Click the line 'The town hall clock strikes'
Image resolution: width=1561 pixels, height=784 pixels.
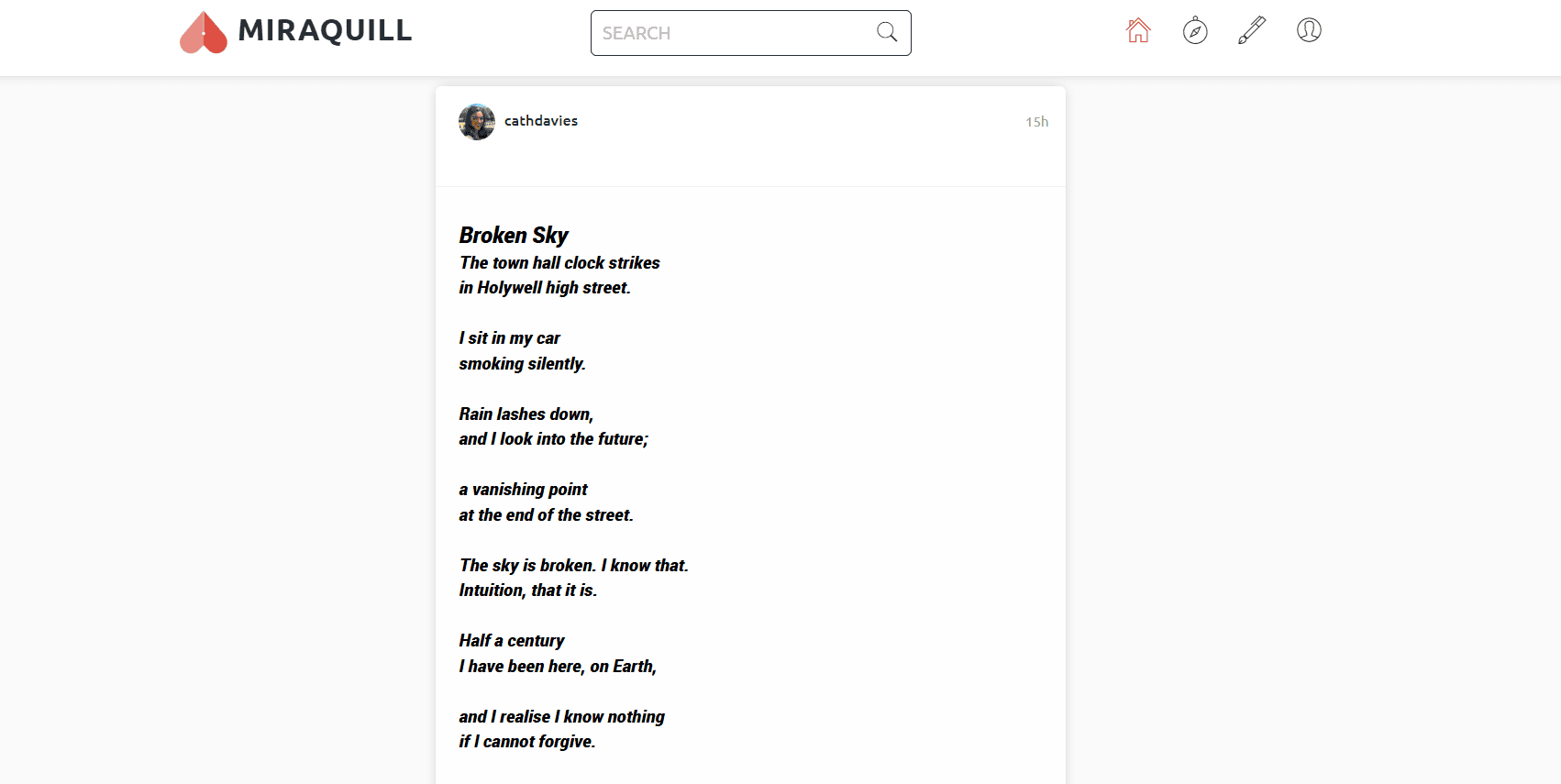(559, 263)
